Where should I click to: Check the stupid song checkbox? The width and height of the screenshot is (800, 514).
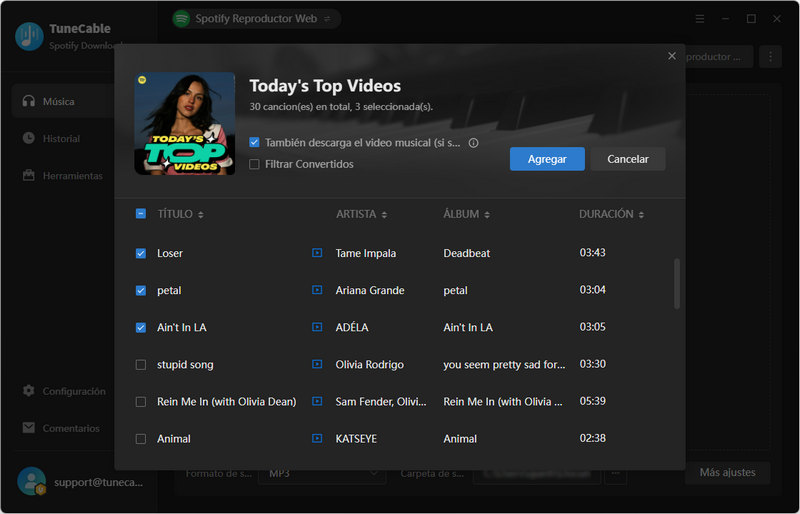141,364
